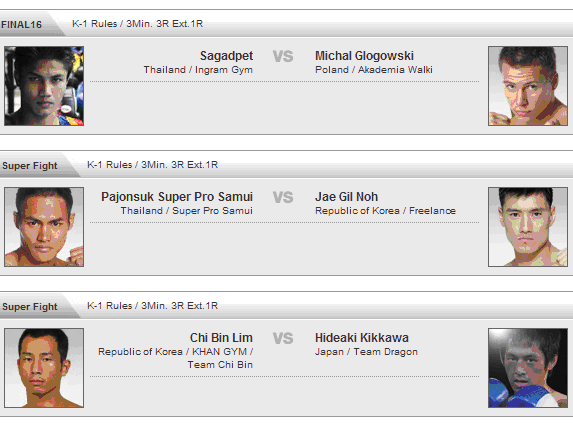573x423 pixels.
Task: Click the Japan / Team Dragon text
Action: click(x=366, y=352)
